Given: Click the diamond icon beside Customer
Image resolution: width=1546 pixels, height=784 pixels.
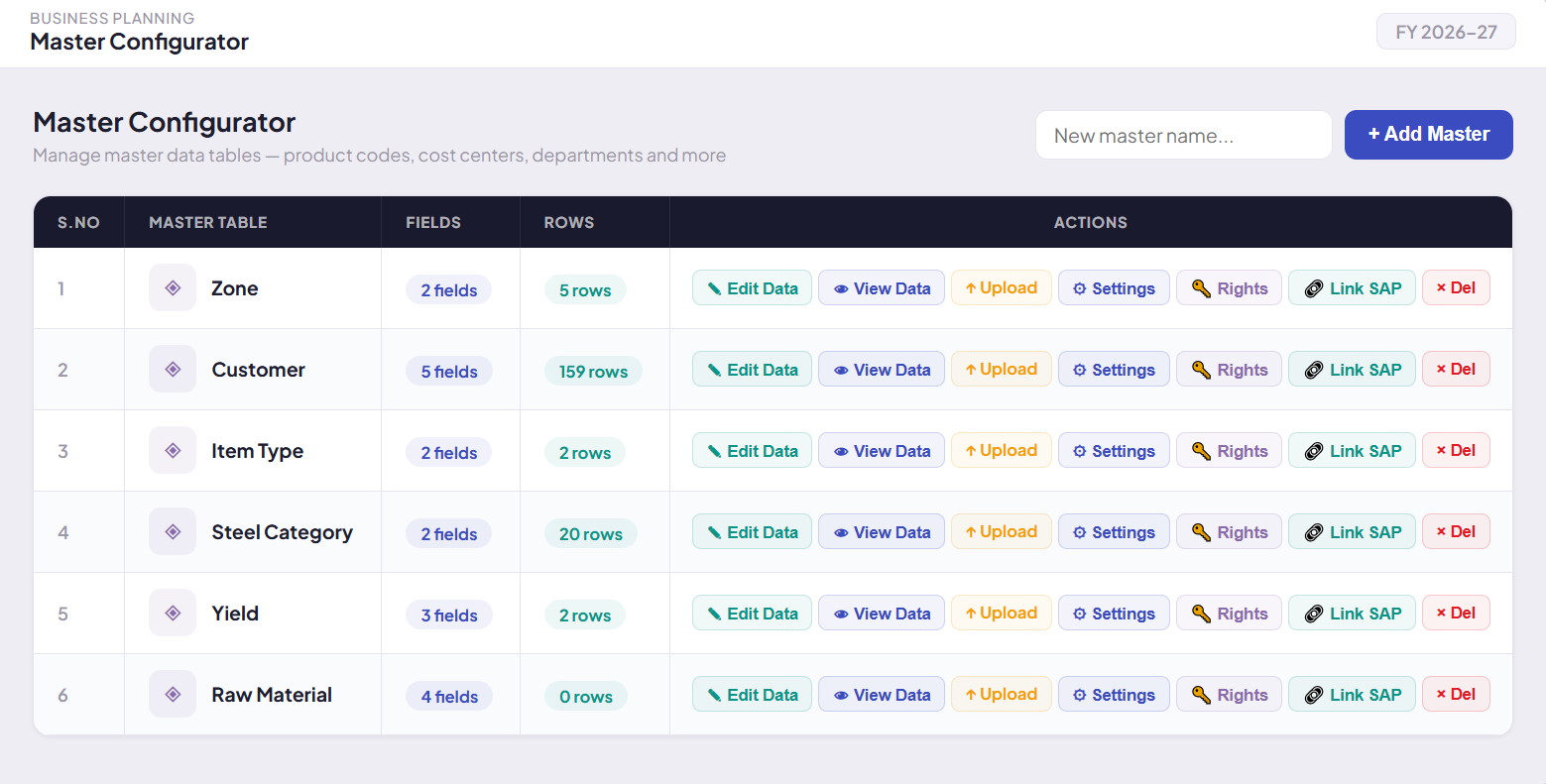Looking at the screenshot, I should [x=173, y=369].
